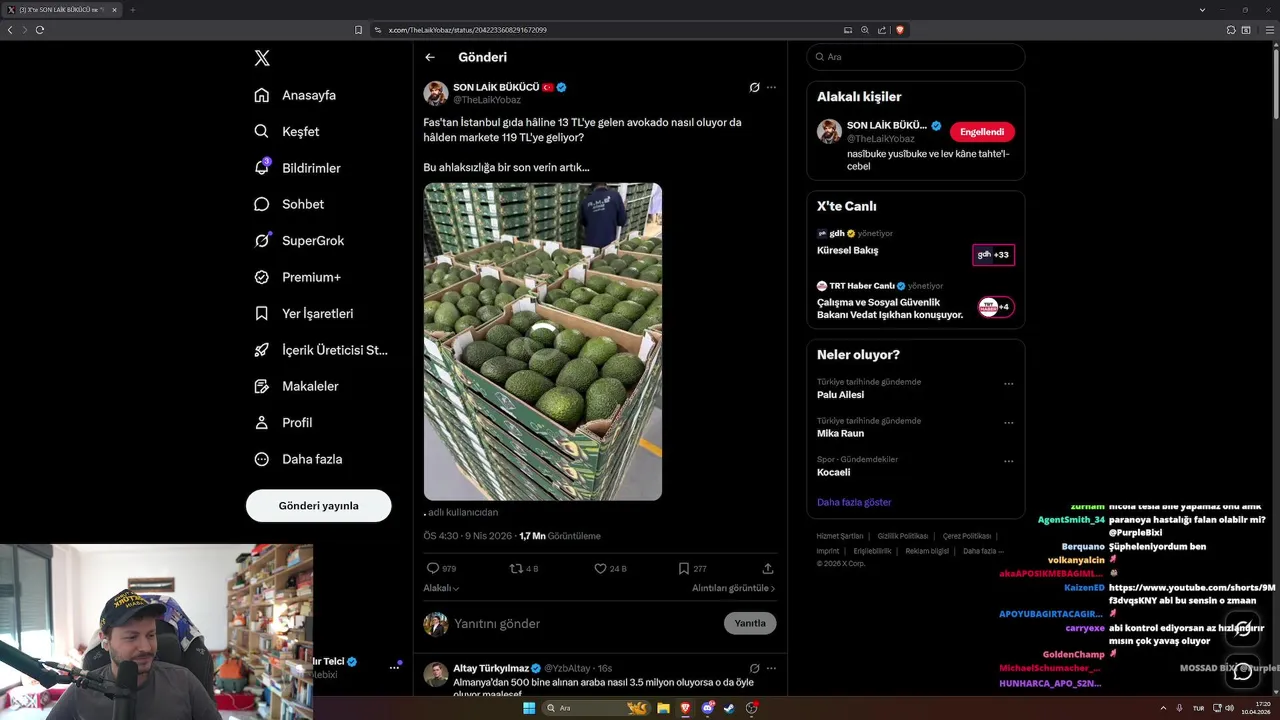This screenshot has width=1280, height=720.
Task: Click the Yanıtla reply button
Action: (750, 623)
